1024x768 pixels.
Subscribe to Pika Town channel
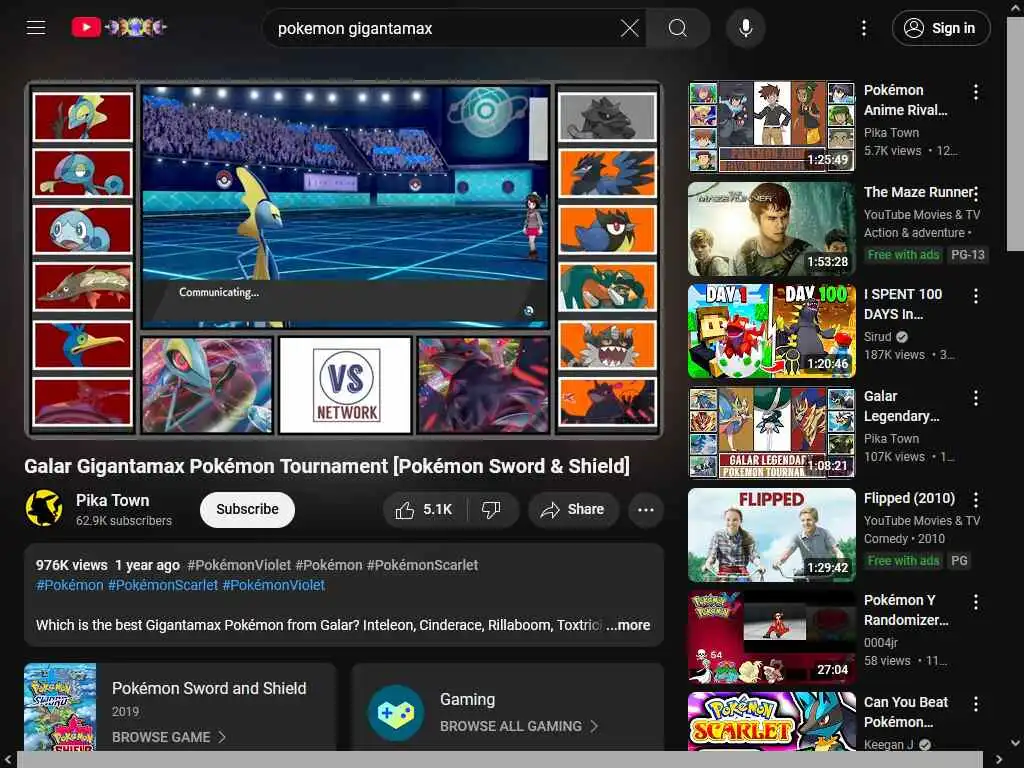tap(248, 509)
